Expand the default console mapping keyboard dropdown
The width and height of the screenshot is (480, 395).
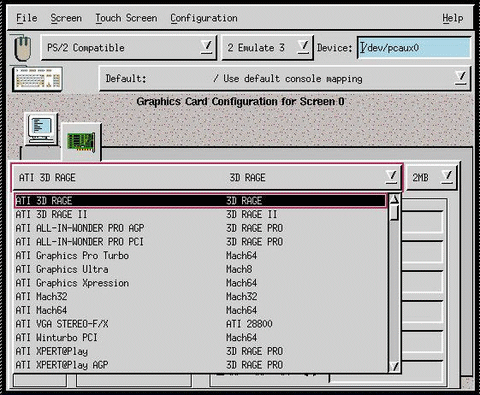click(x=285, y=79)
